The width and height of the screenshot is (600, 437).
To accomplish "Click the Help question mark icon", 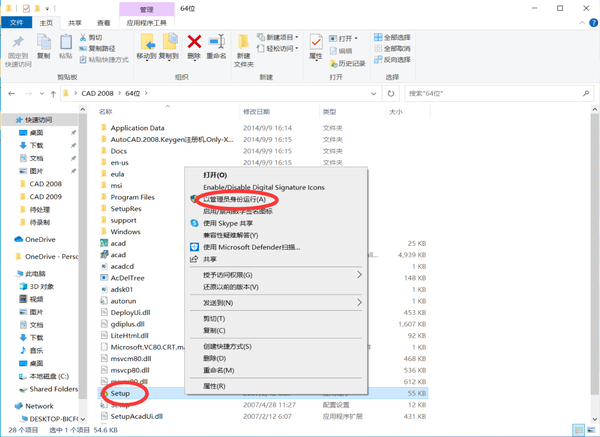I will point(593,23).
